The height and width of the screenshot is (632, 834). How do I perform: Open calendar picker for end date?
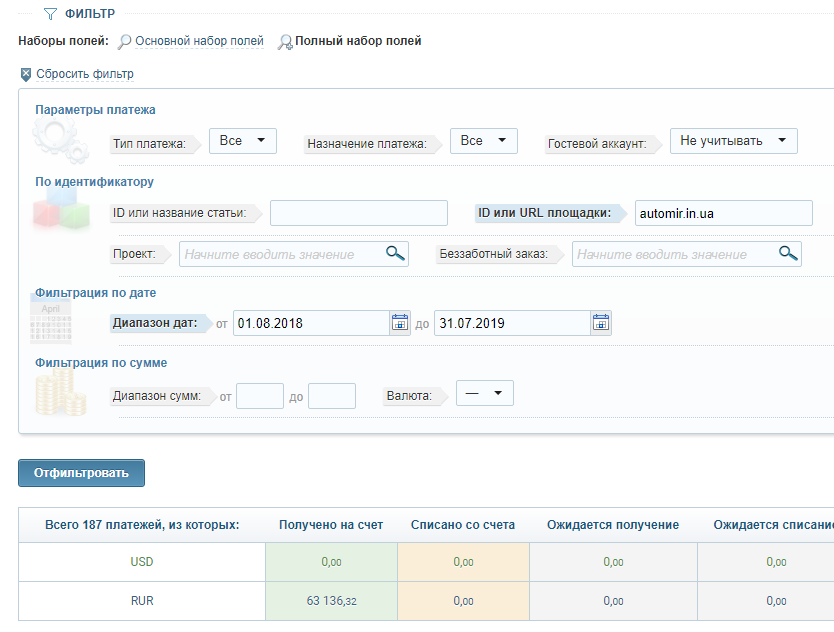pos(601,322)
